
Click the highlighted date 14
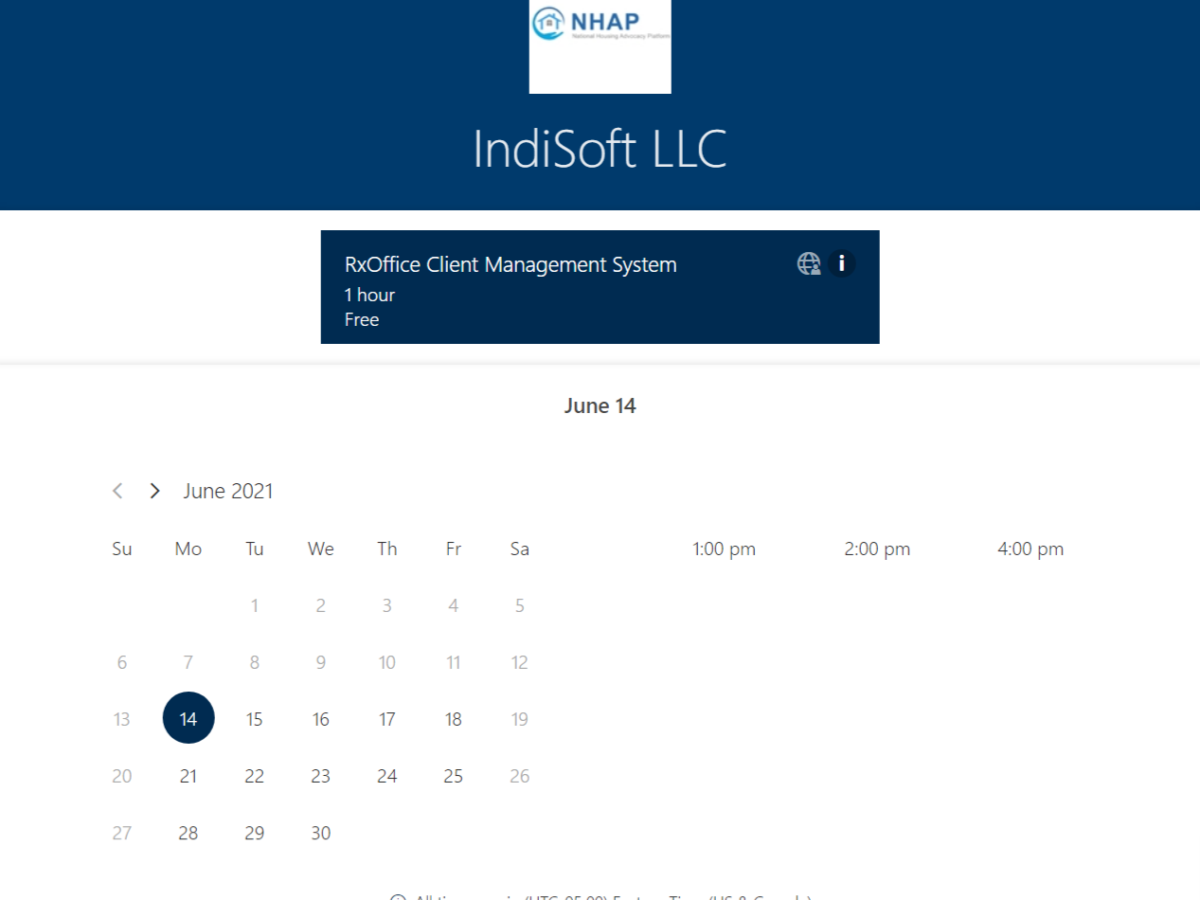188,718
